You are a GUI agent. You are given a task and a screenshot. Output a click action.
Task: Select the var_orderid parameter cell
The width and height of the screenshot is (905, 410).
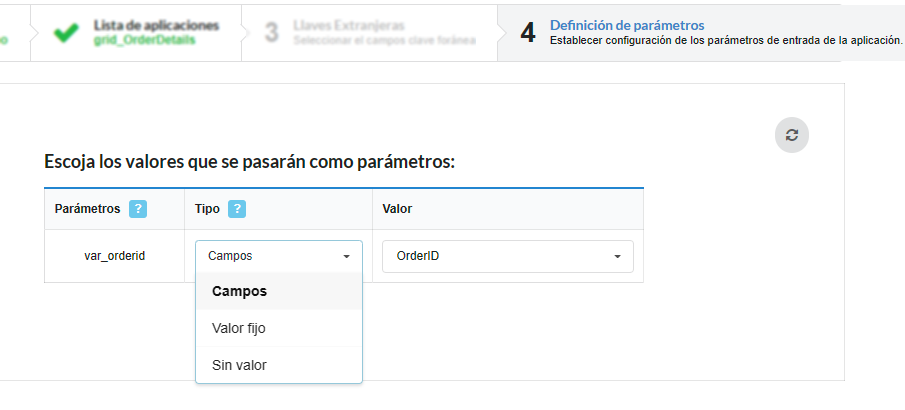[115, 256]
